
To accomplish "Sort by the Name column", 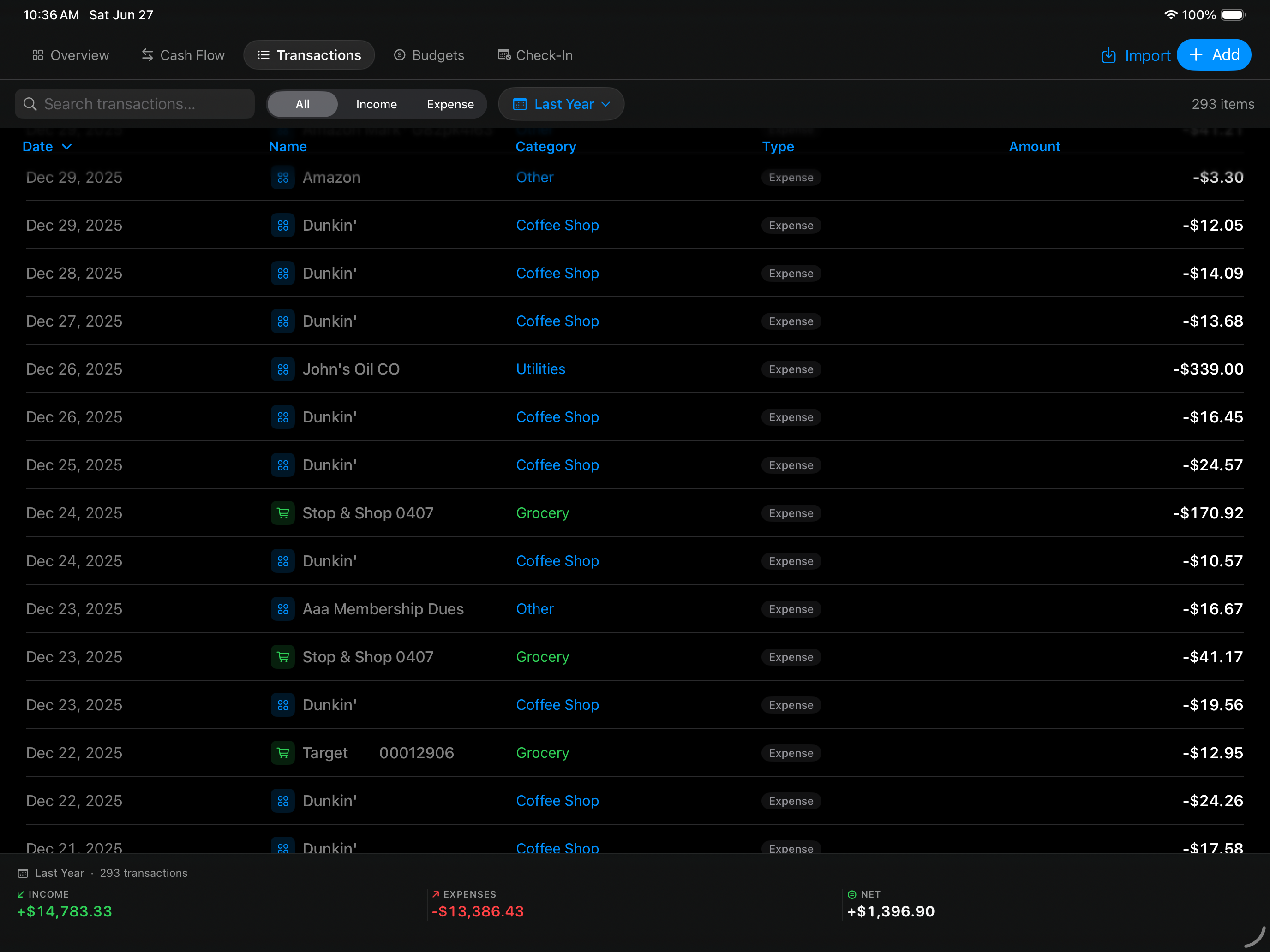I will click(288, 146).
